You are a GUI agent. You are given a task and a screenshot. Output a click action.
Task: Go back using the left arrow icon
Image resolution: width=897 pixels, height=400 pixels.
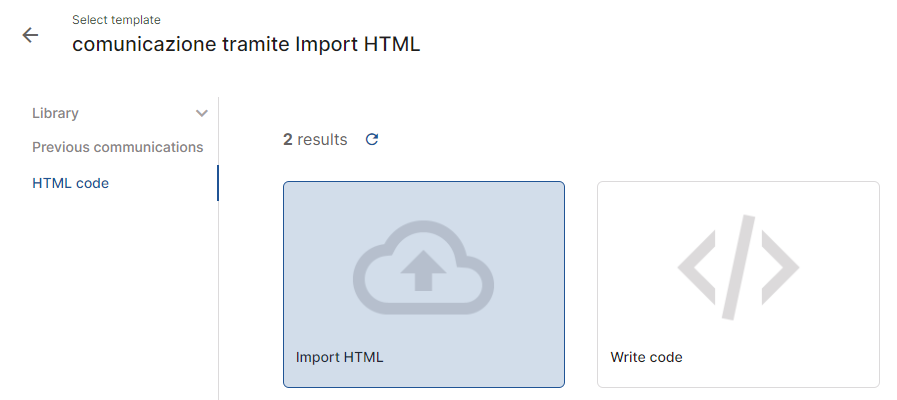[30, 35]
